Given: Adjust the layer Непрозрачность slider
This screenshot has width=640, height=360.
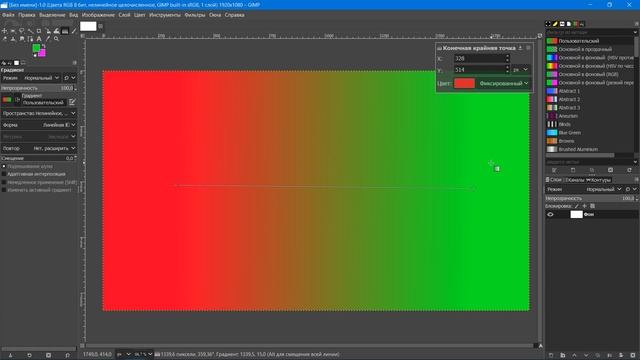Looking at the screenshot, I should pyautogui.click(x=591, y=198).
